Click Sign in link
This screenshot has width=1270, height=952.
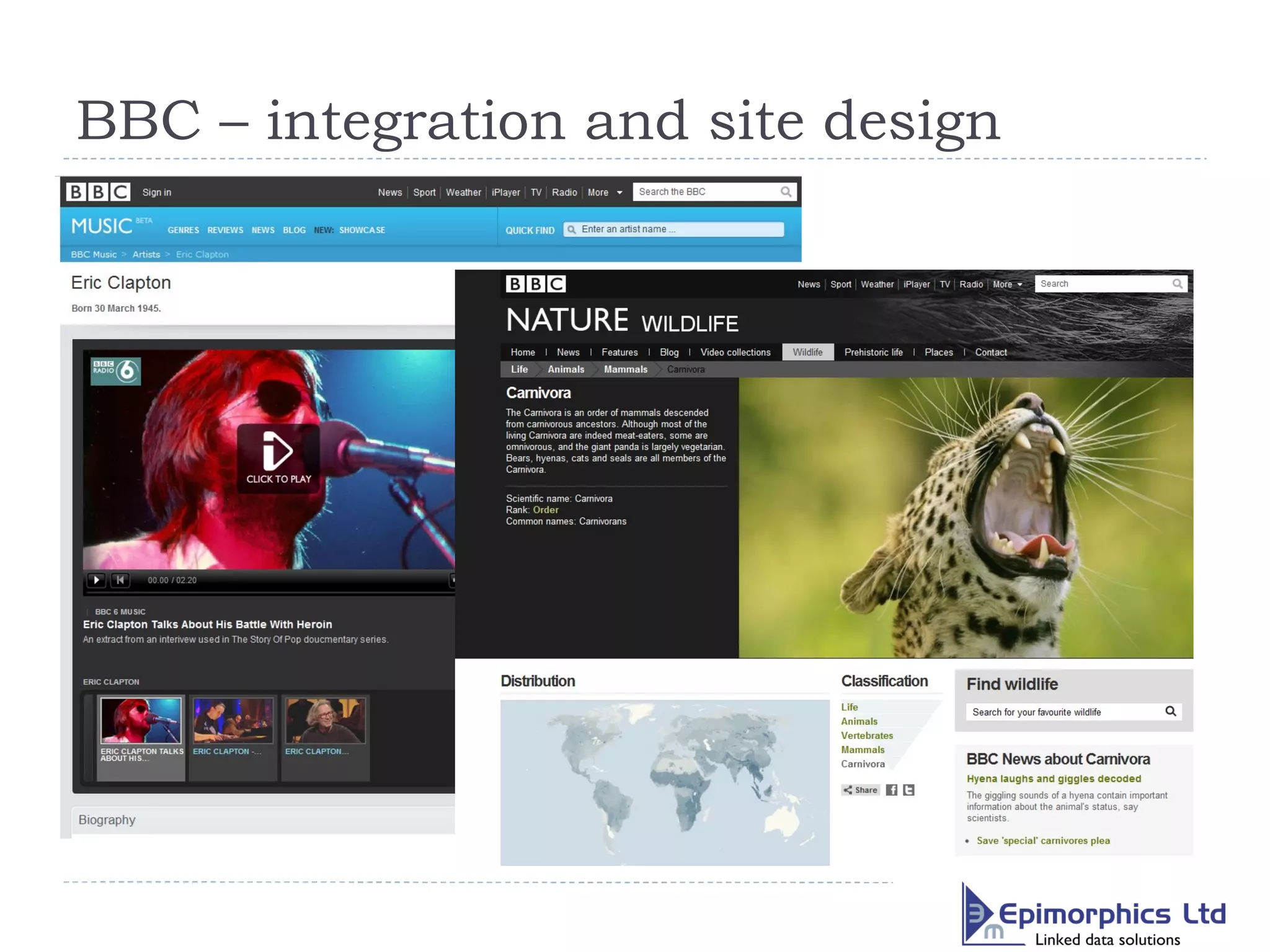pyautogui.click(x=156, y=193)
